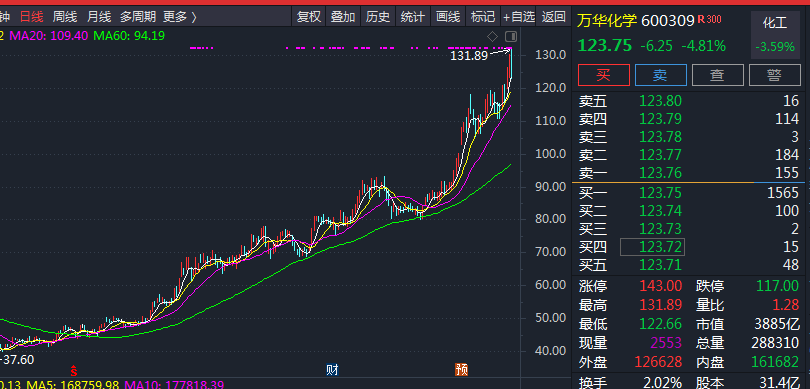Click the MA5: 168759.98 volume label

(73, 385)
